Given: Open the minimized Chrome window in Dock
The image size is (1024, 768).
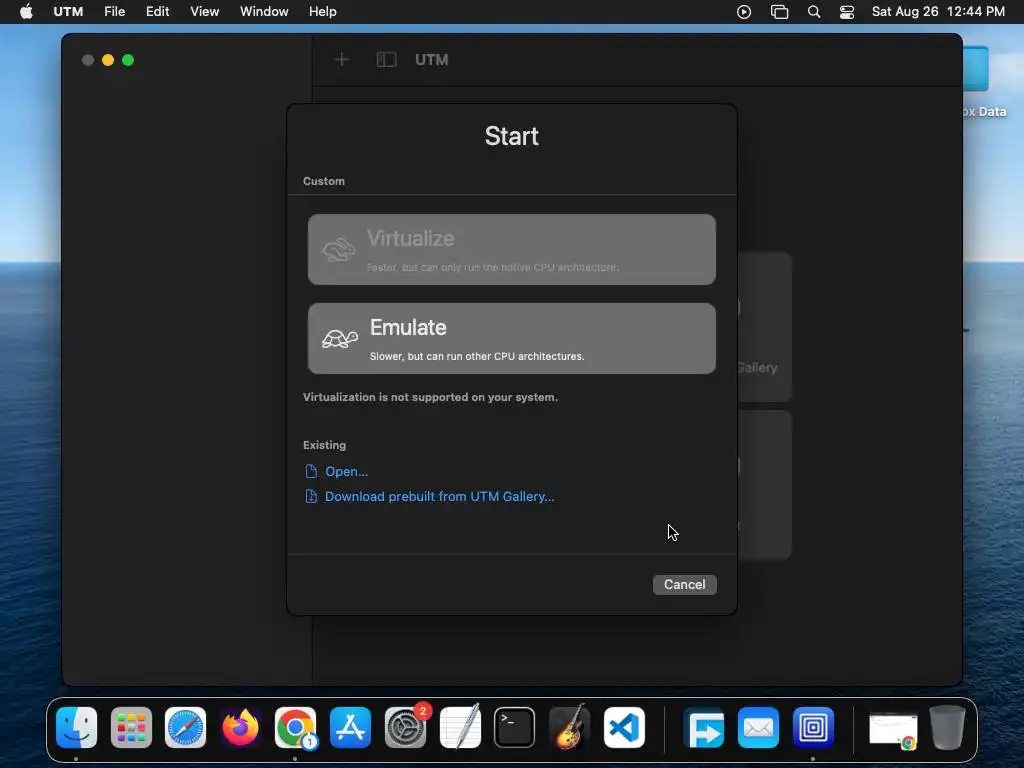Looking at the screenshot, I should [x=893, y=731].
